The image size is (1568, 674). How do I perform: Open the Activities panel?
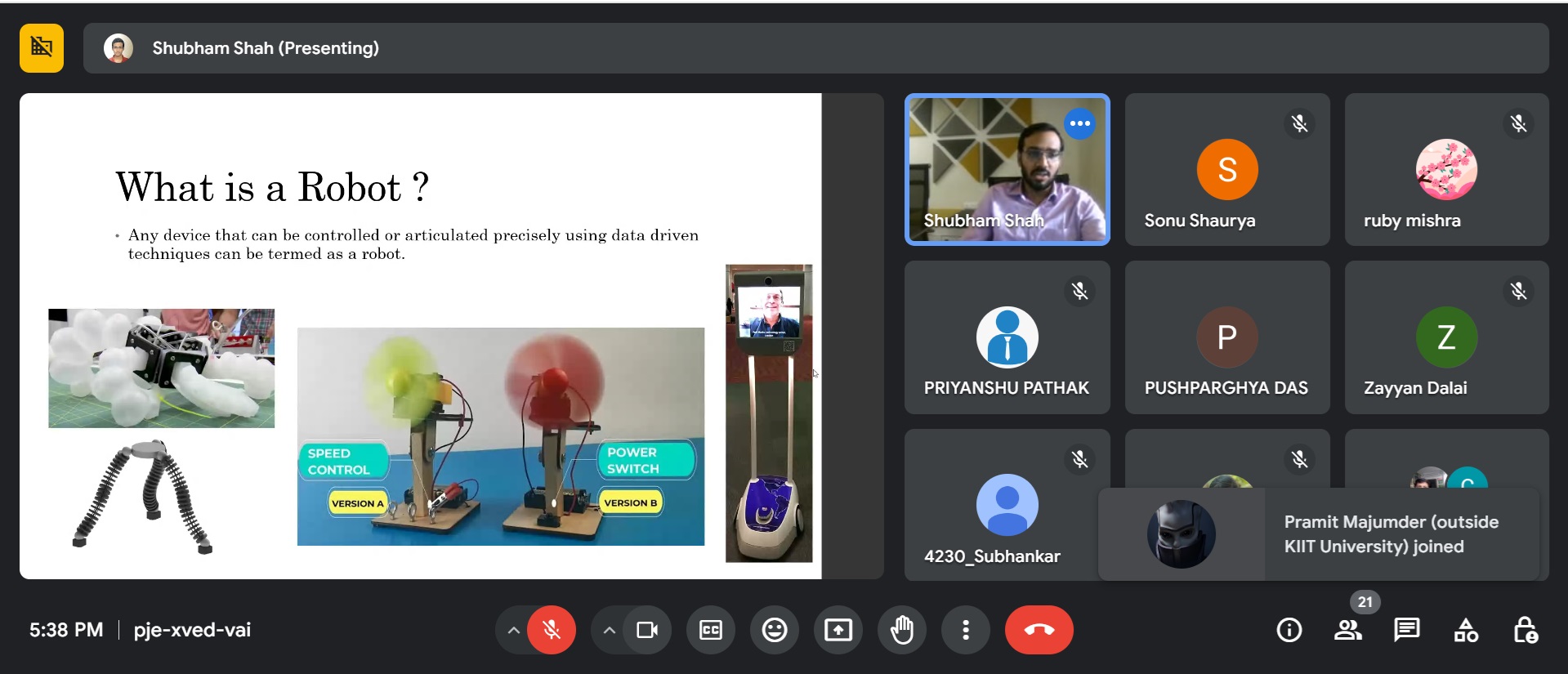[x=1466, y=630]
